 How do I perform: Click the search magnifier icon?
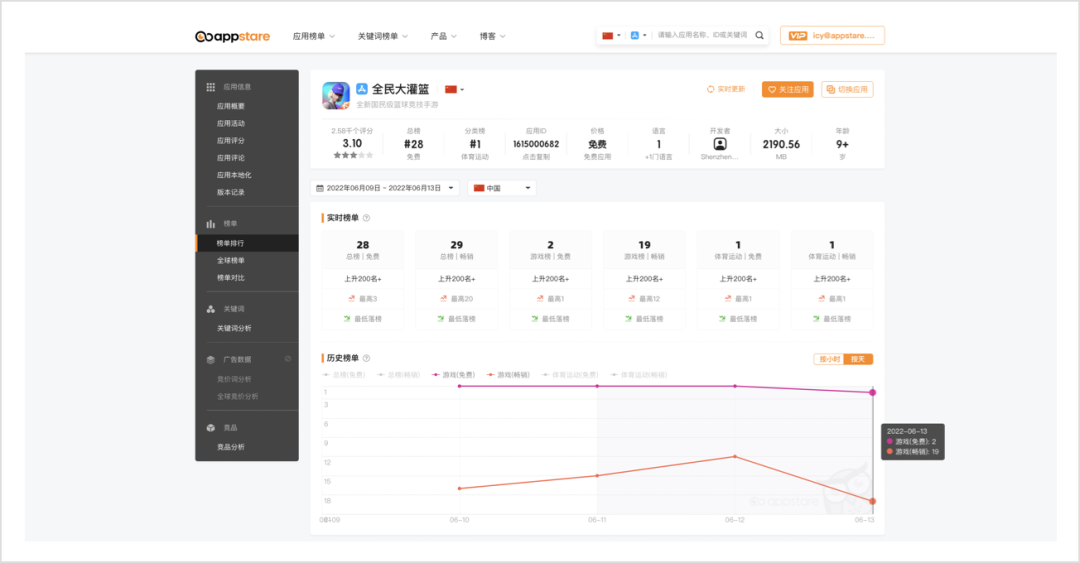tap(760, 35)
